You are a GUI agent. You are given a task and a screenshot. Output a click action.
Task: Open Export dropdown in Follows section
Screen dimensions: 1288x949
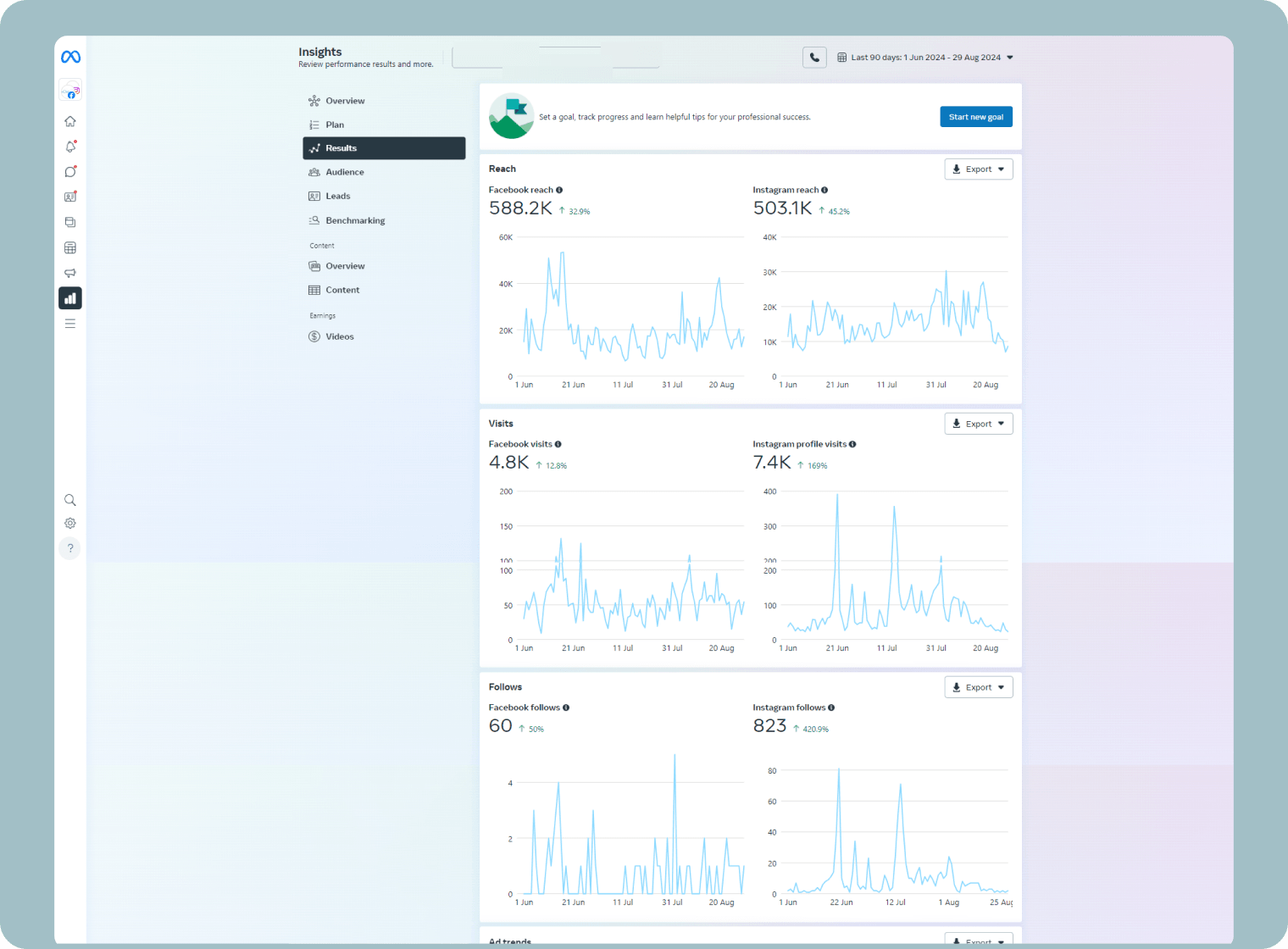[x=979, y=687]
